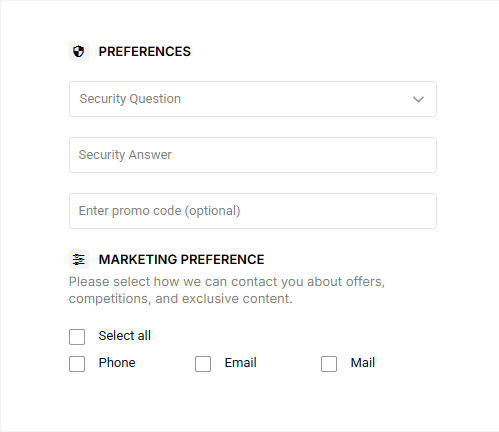Click into the promo code field

(x=253, y=211)
